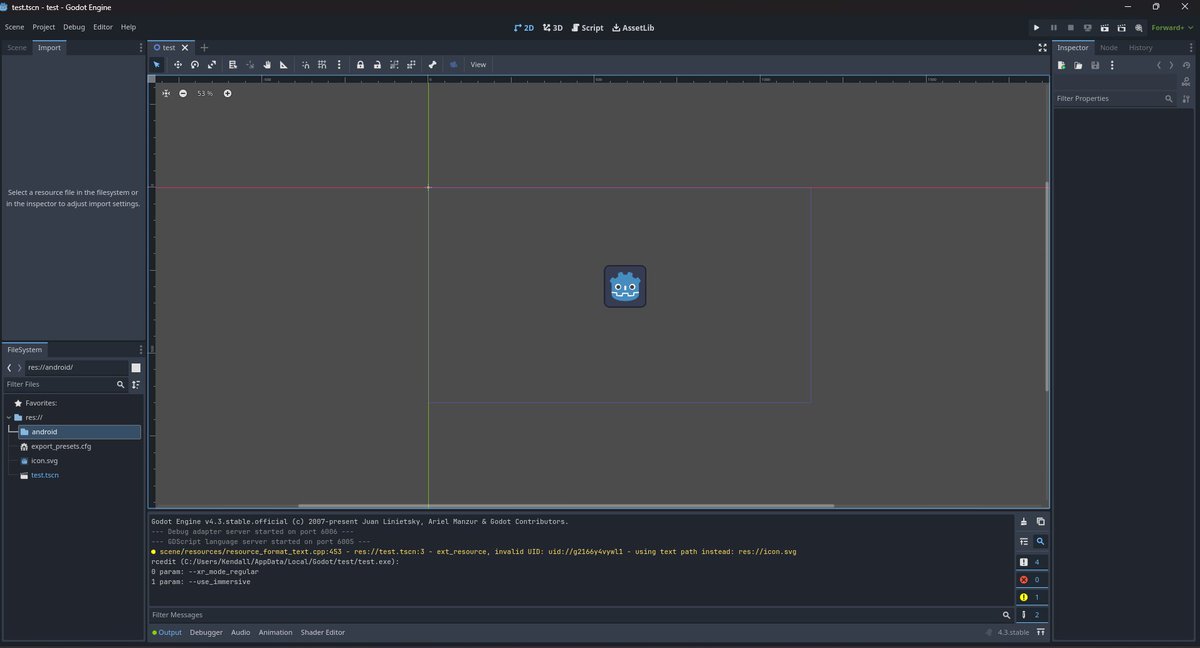Screen dimensions: 1200x648
Task: Switch to the 2D workspace
Action: point(523,28)
